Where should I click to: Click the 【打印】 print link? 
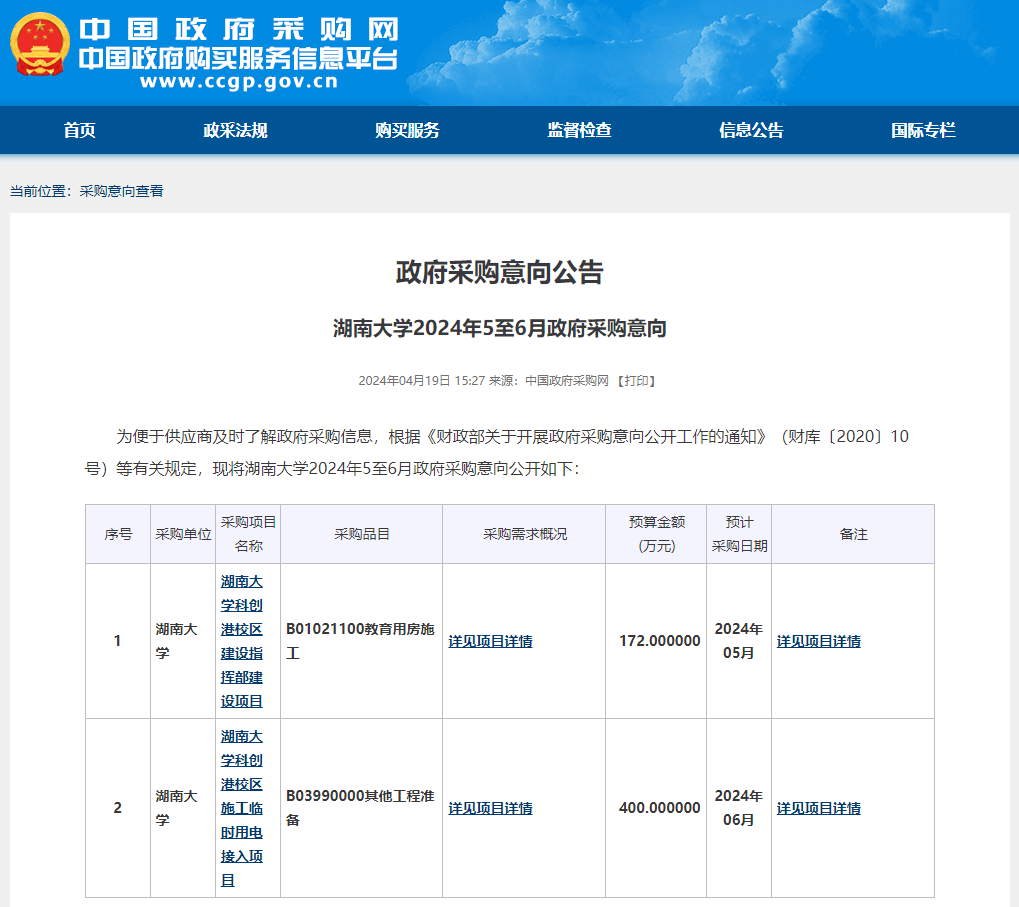coord(636,381)
